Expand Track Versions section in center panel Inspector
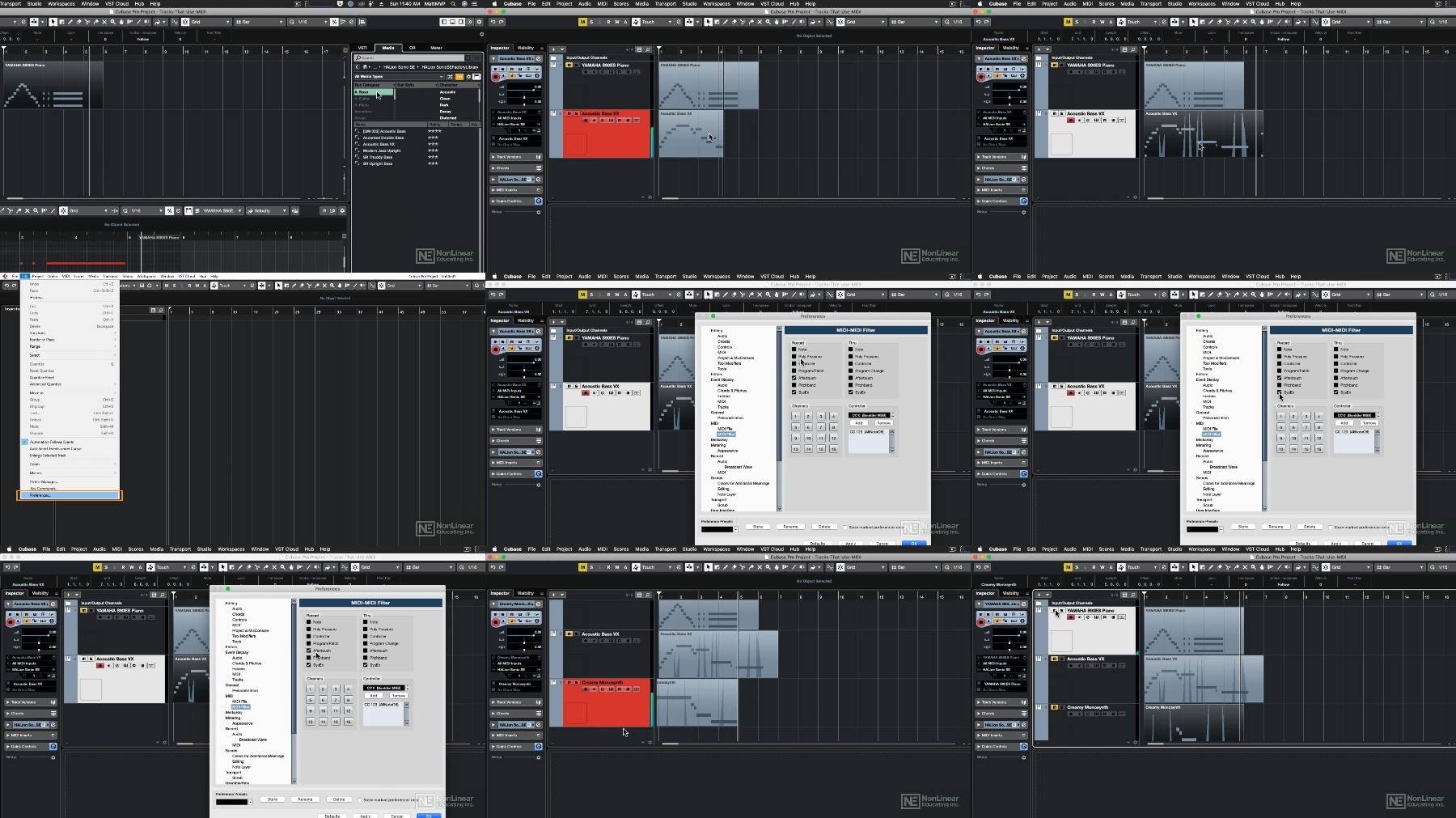1456x818 pixels. 516,430
